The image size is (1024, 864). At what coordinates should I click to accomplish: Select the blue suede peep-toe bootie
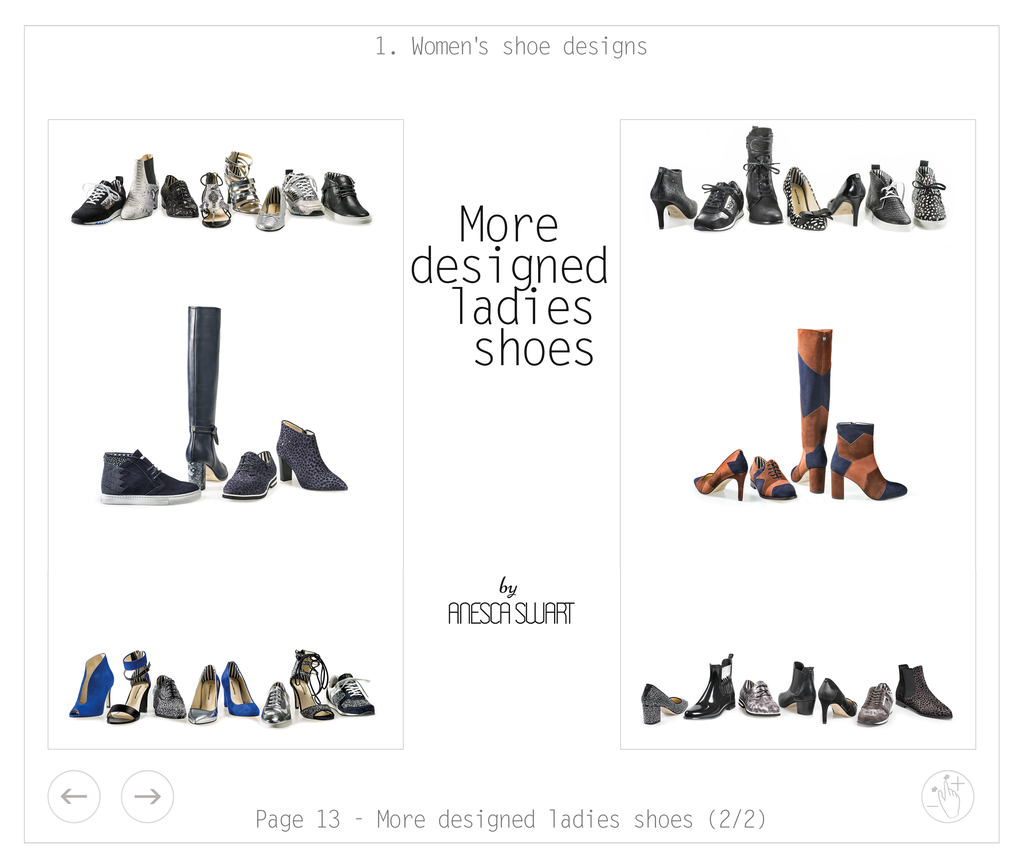pyautogui.click(x=92, y=685)
